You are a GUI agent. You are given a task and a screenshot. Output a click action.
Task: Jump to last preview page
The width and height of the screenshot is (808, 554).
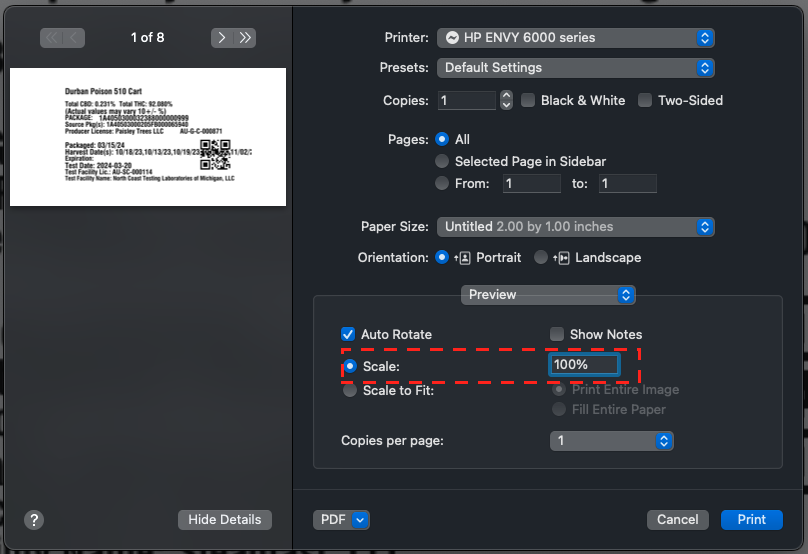pyautogui.click(x=245, y=38)
